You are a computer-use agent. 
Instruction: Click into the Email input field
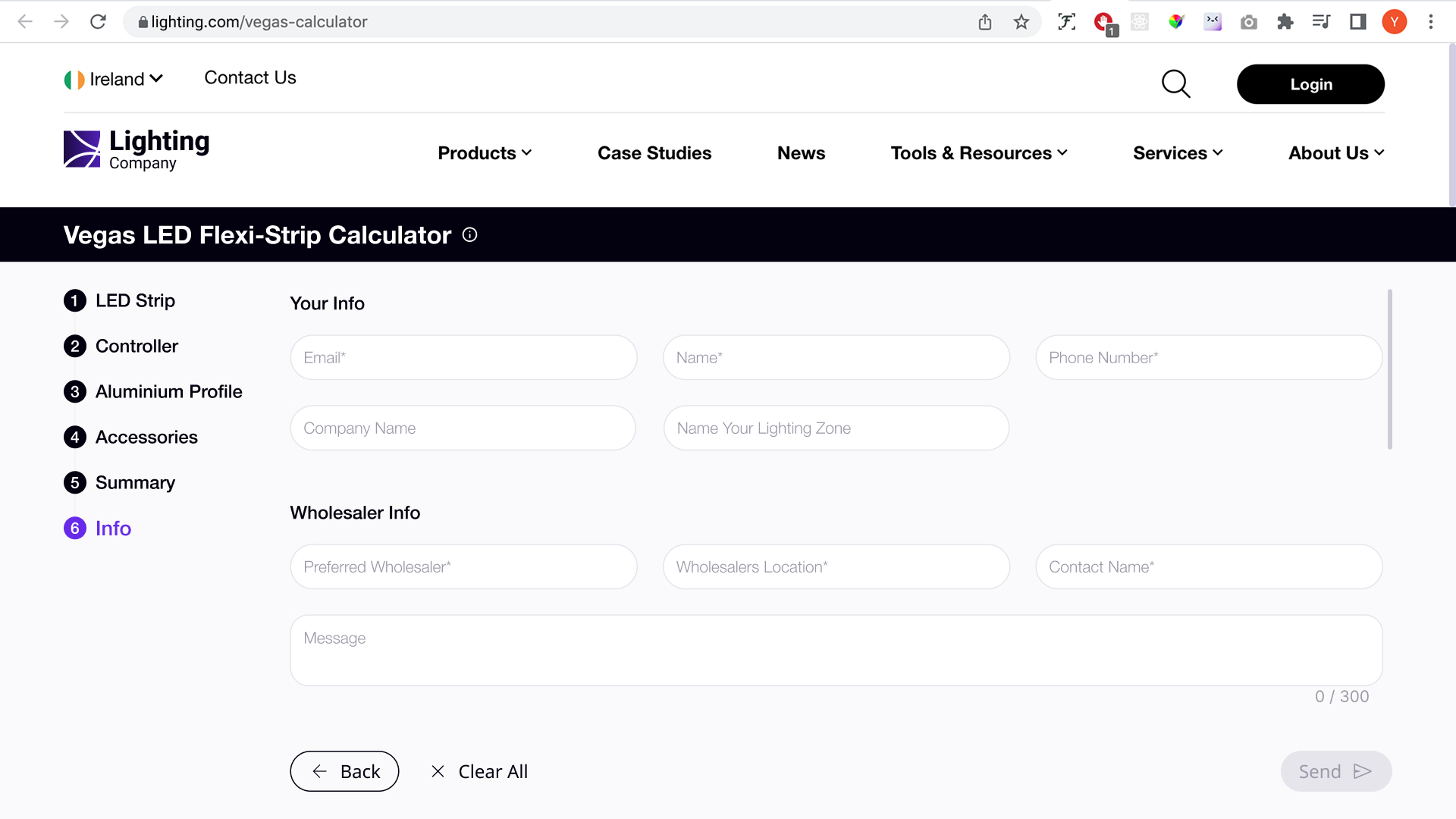(463, 358)
